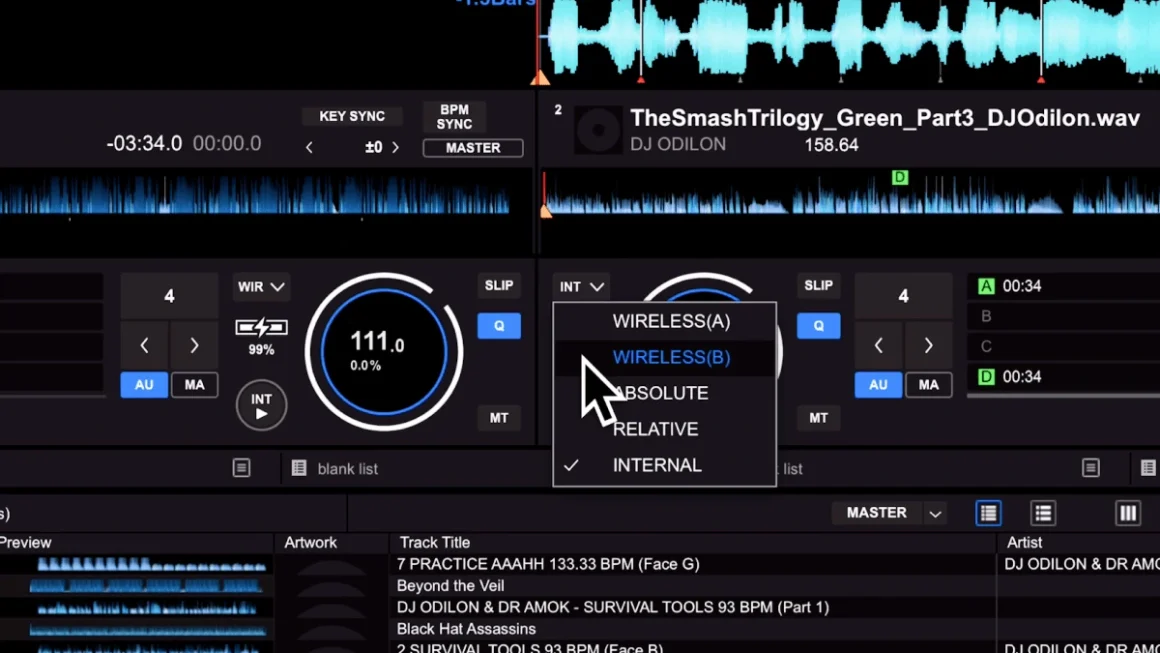Image resolution: width=1160 pixels, height=653 pixels.
Task: Toggle MT master tempo on deck 1
Action: pyautogui.click(x=499, y=418)
